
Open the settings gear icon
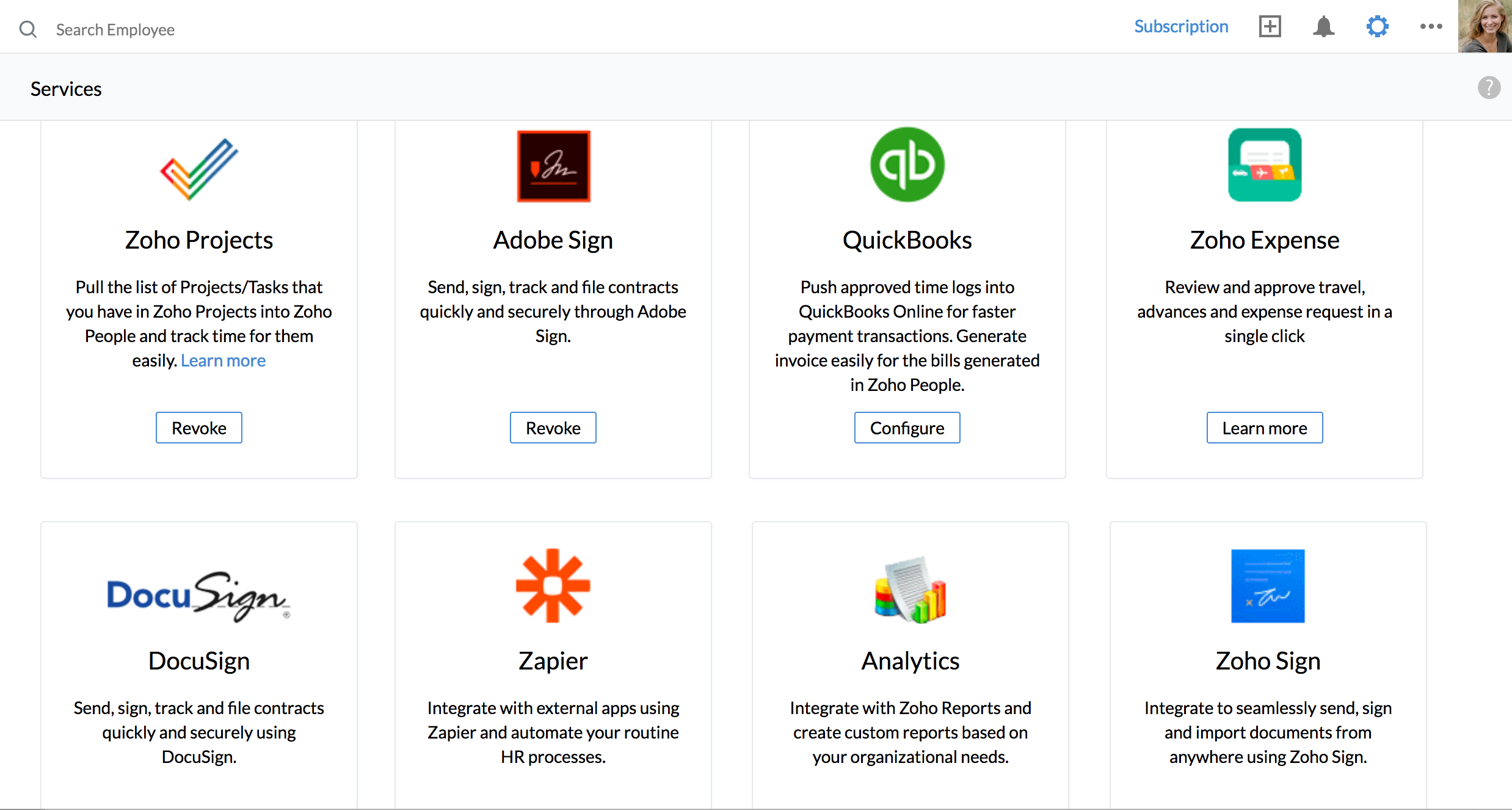(x=1377, y=26)
